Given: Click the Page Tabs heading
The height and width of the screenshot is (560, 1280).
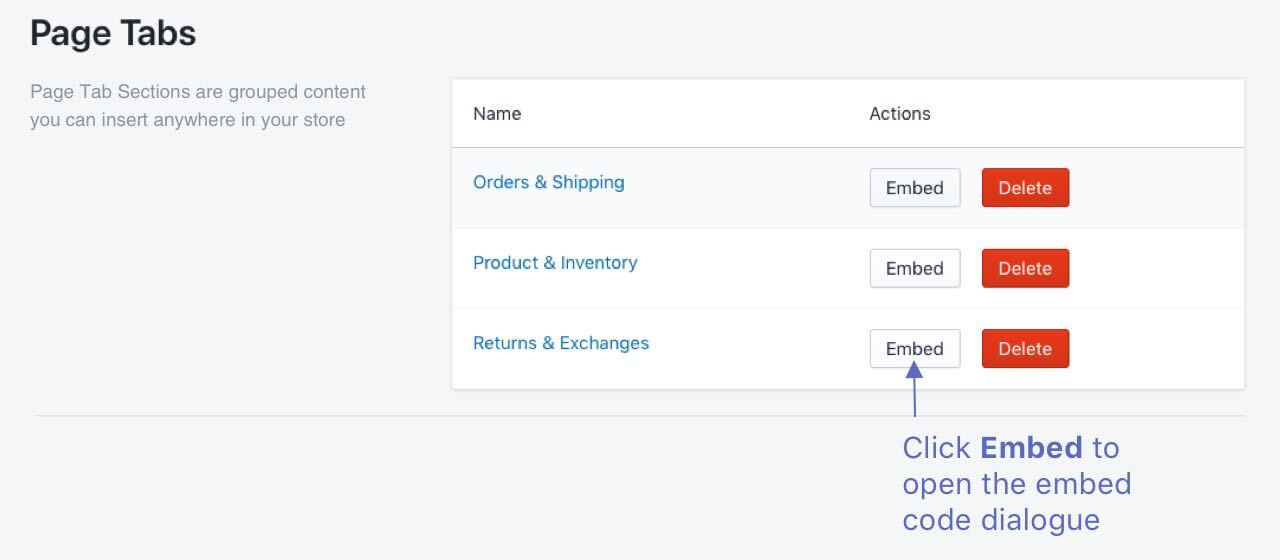Looking at the screenshot, I should pyautogui.click(x=113, y=34).
